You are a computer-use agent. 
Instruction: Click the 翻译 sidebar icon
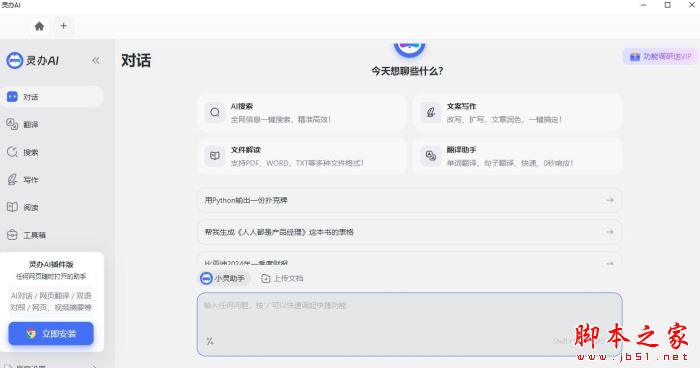click(12, 125)
